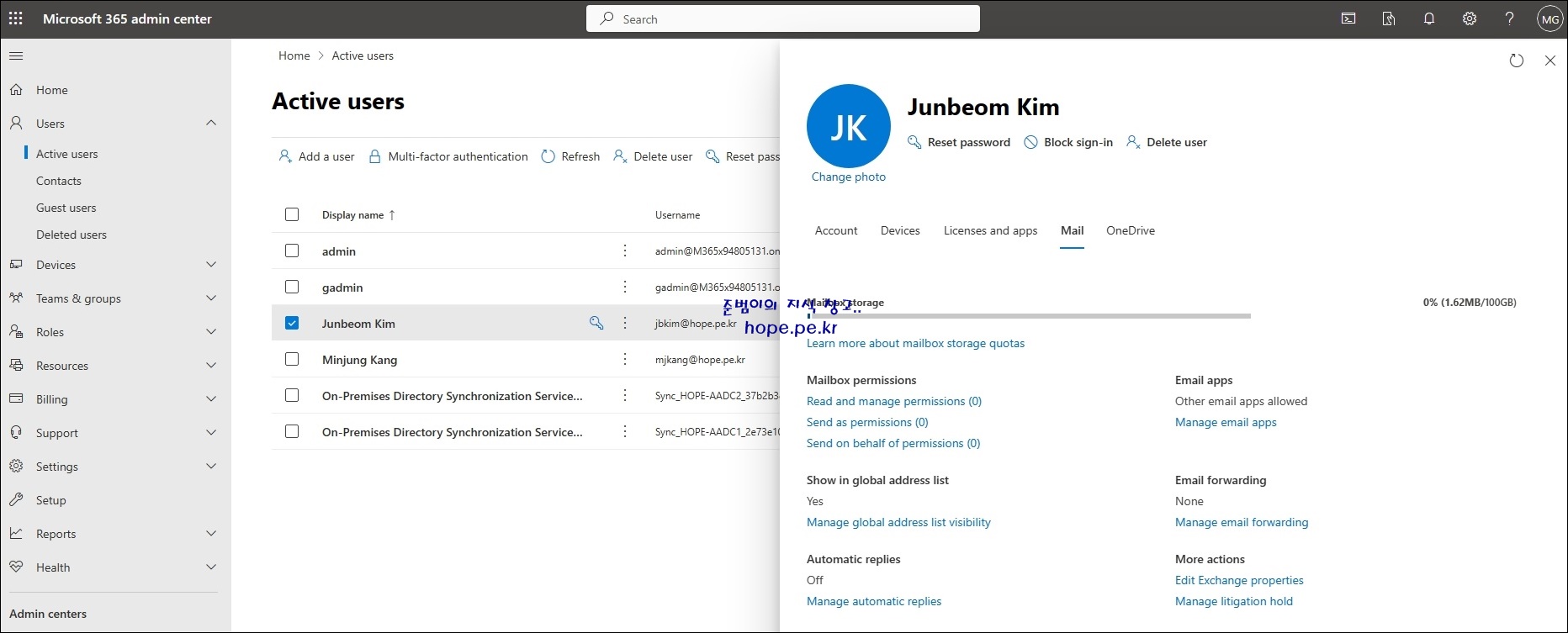Open Manage automatic replies link
This screenshot has width=1568, height=633.
click(x=874, y=601)
